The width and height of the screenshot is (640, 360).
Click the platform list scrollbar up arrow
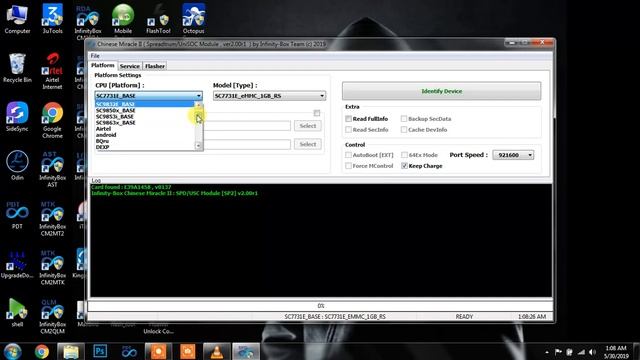198,104
